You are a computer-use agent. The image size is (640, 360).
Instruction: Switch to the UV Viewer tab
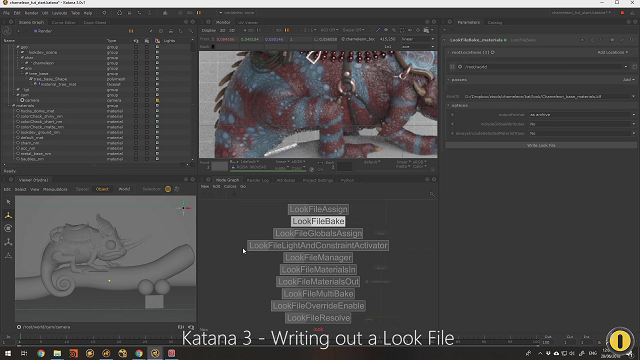pyautogui.click(x=248, y=22)
